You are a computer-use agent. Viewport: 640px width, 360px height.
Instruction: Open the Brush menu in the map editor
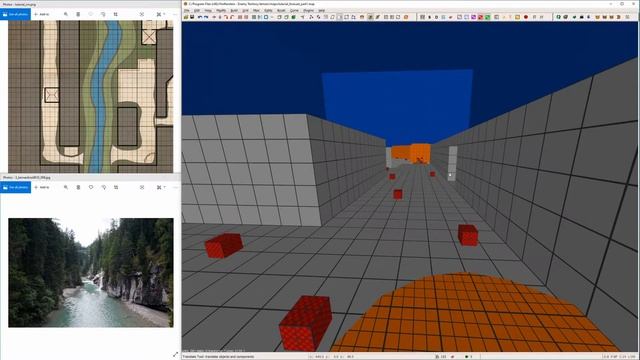tap(281, 10)
